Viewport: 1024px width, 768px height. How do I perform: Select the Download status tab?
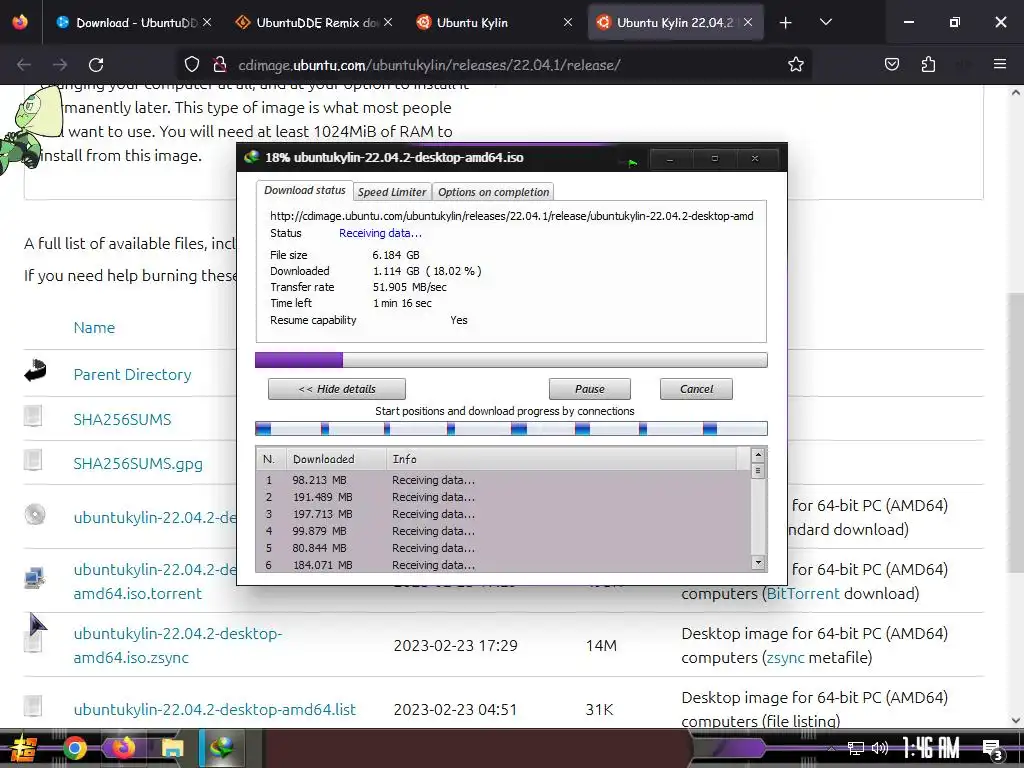click(304, 190)
